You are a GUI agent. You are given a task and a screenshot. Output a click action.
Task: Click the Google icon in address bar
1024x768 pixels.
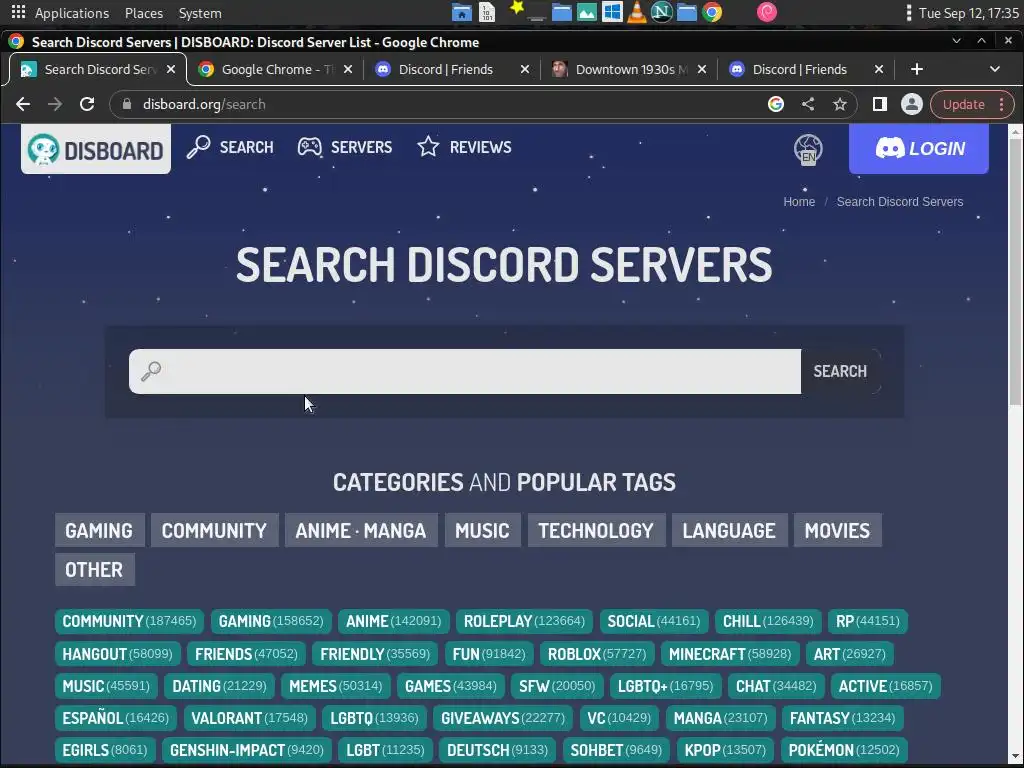(776, 104)
